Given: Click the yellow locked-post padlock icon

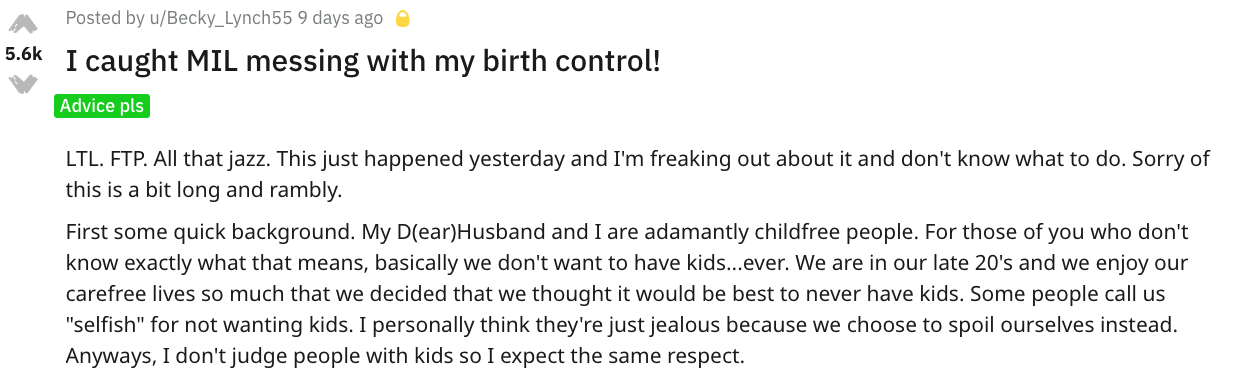Looking at the screenshot, I should [403, 18].
